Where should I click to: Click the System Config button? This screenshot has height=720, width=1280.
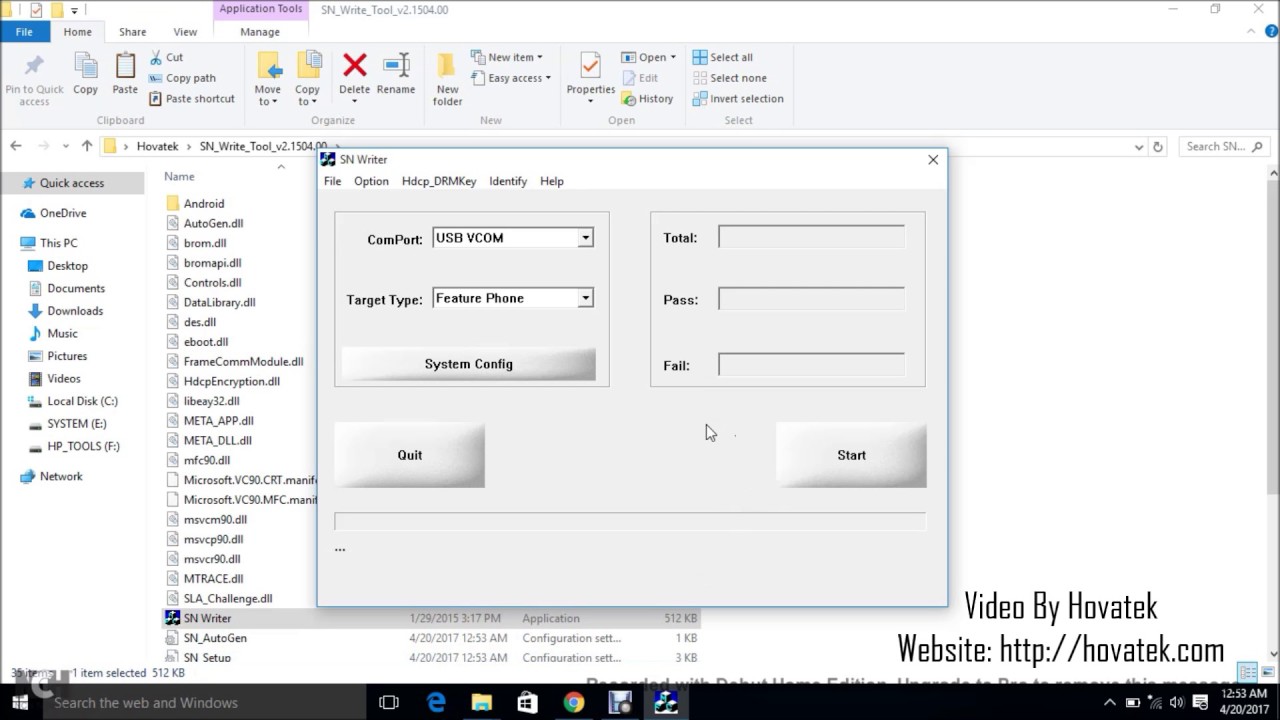tap(468, 364)
